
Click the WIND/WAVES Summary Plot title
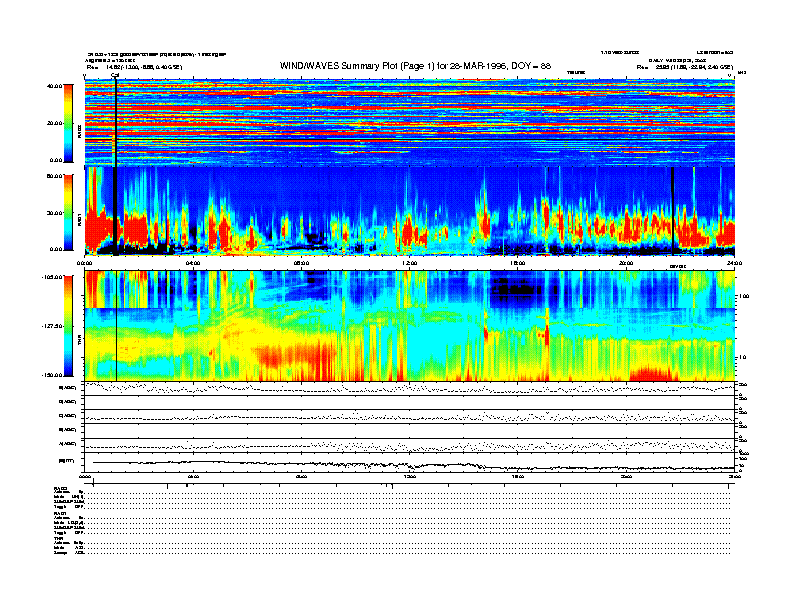tap(415, 66)
